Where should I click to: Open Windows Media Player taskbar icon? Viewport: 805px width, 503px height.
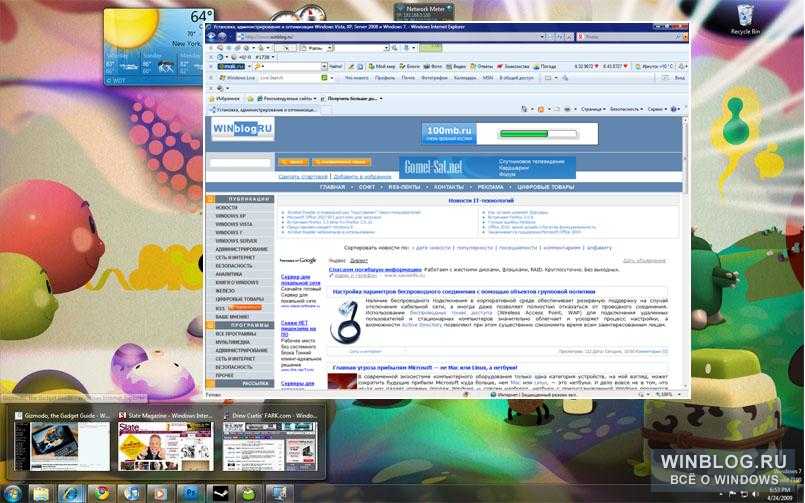(x=161, y=494)
